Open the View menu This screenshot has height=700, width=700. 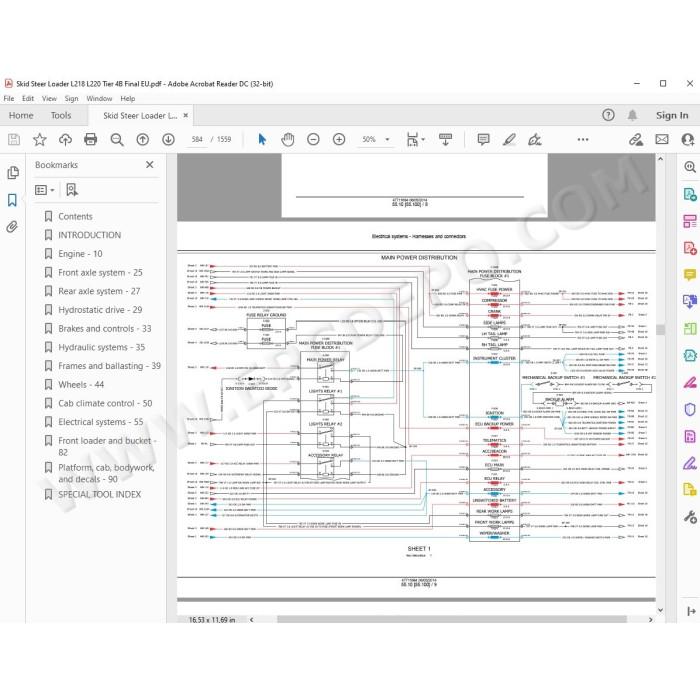click(49, 99)
